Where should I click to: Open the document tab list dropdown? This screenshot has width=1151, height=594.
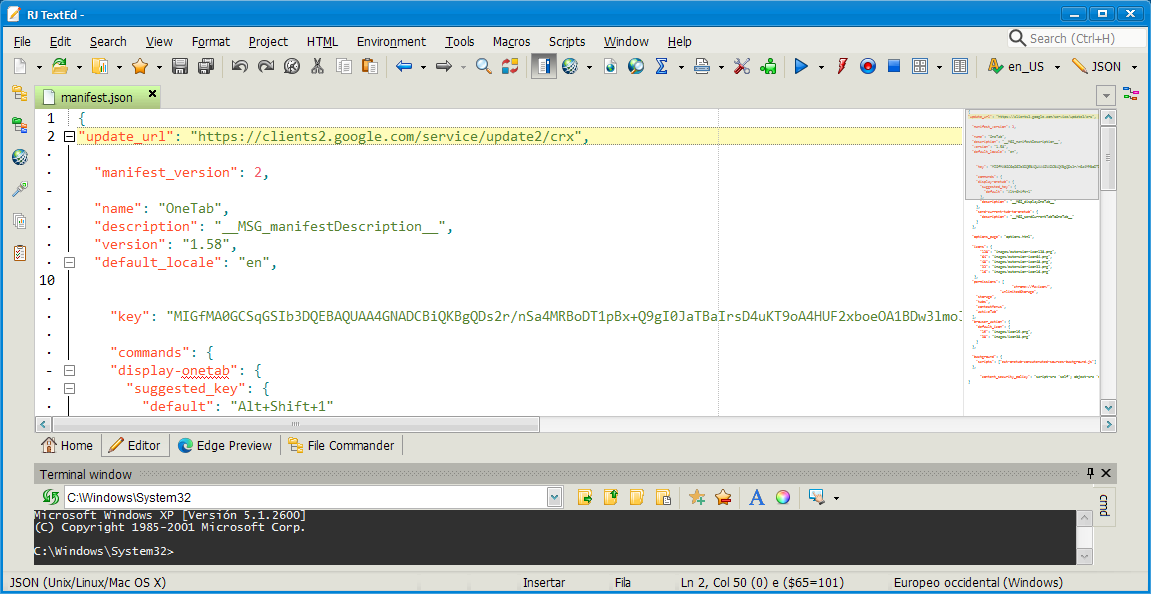pyautogui.click(x=1105, y=96)
